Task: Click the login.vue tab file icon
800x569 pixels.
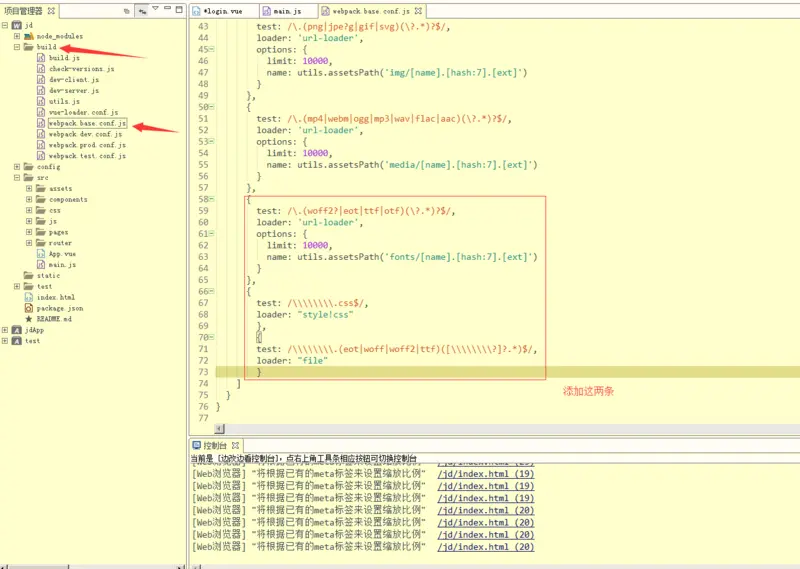Action: tap(196, 11)
